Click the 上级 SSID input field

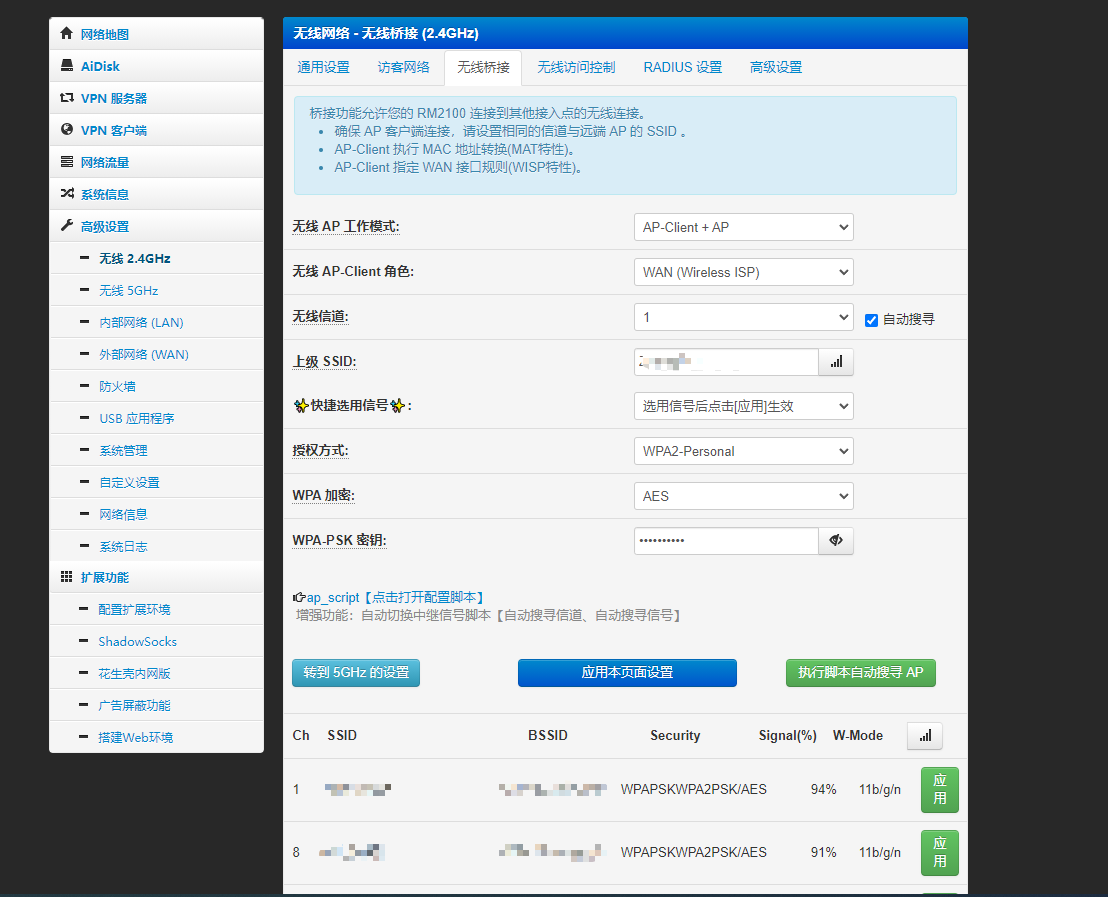coord(726,362)
